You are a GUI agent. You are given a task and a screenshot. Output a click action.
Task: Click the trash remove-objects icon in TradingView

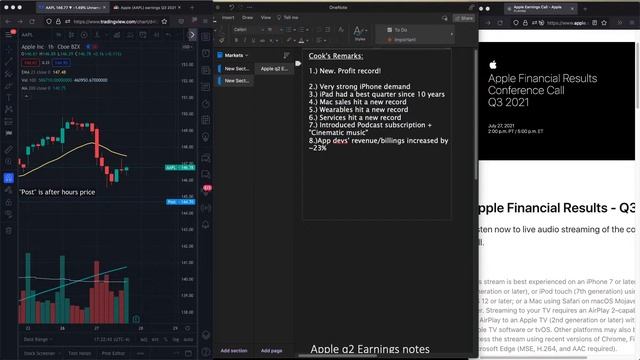(x=9, y=231)
